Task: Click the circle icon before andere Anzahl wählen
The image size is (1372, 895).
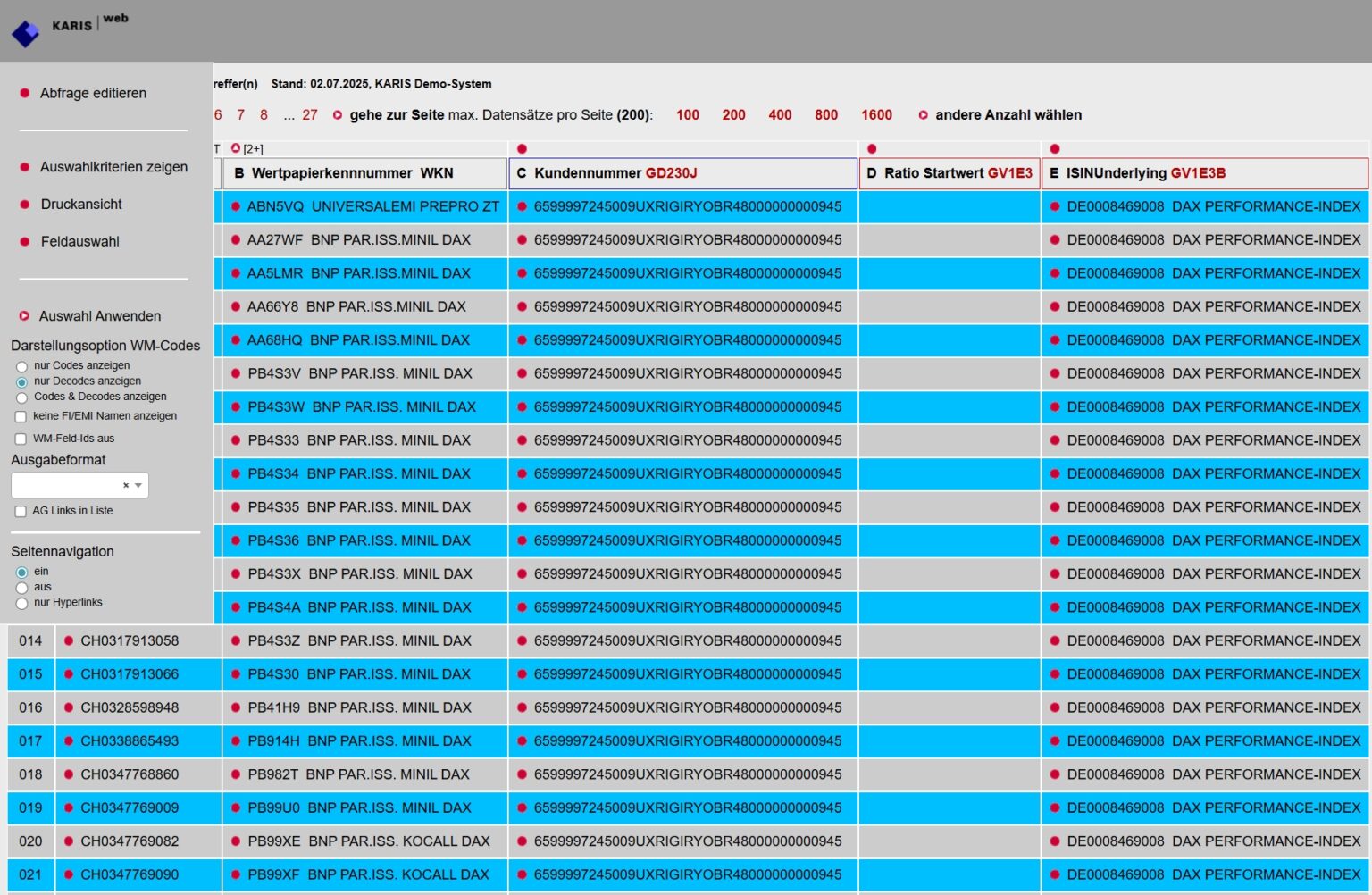Action: tap(924, 115)
